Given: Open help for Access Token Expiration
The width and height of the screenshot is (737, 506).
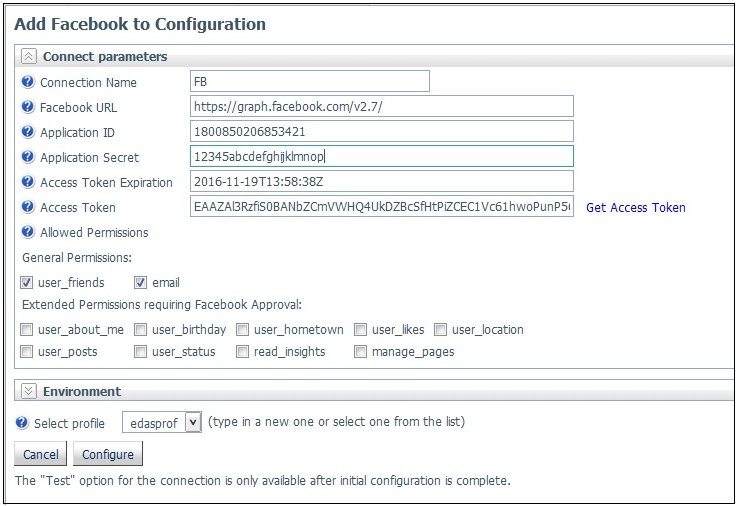Looking at the screenshot, I should pos(28,182).
